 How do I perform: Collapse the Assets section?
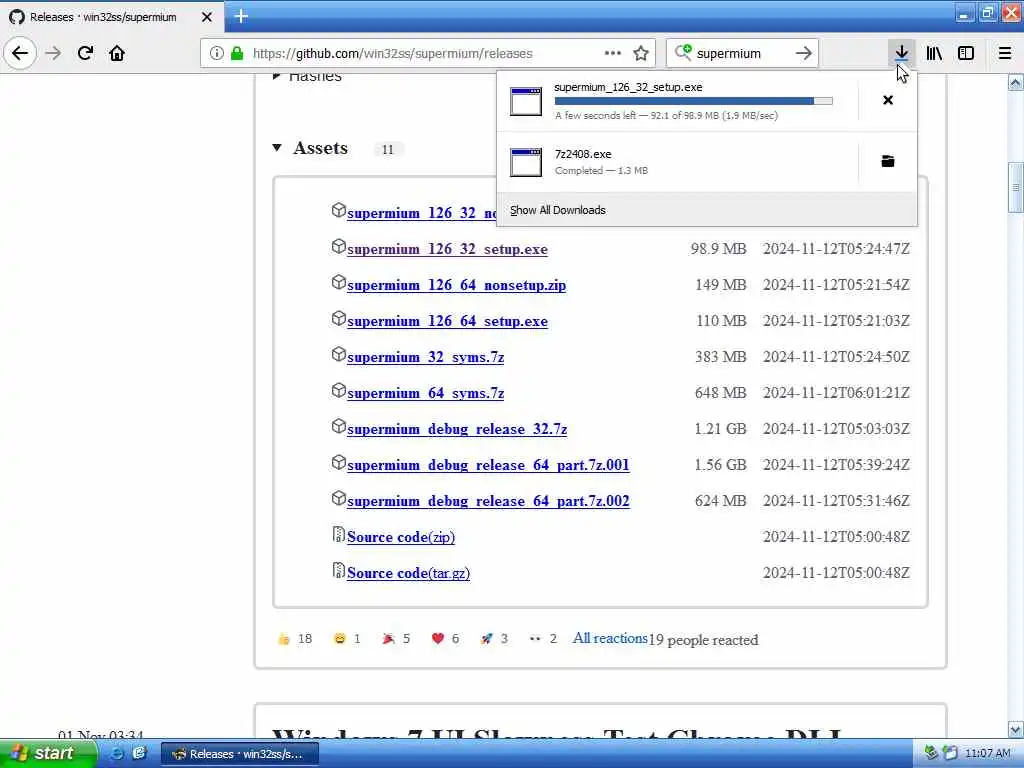tap(277, 148)
